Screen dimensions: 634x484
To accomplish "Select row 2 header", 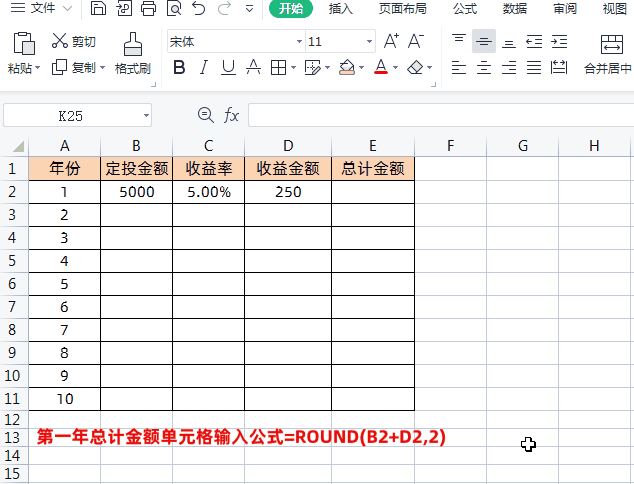I will point(12,192).
